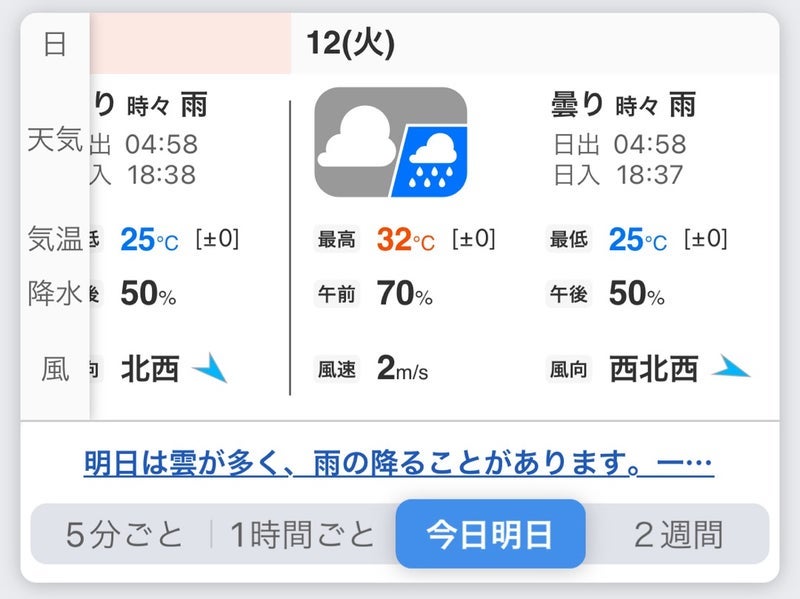Viewport: 800px width, 599px height.
Task: Click the 最低 temperature badge beside 西北西 column
Action: (570, 240)
